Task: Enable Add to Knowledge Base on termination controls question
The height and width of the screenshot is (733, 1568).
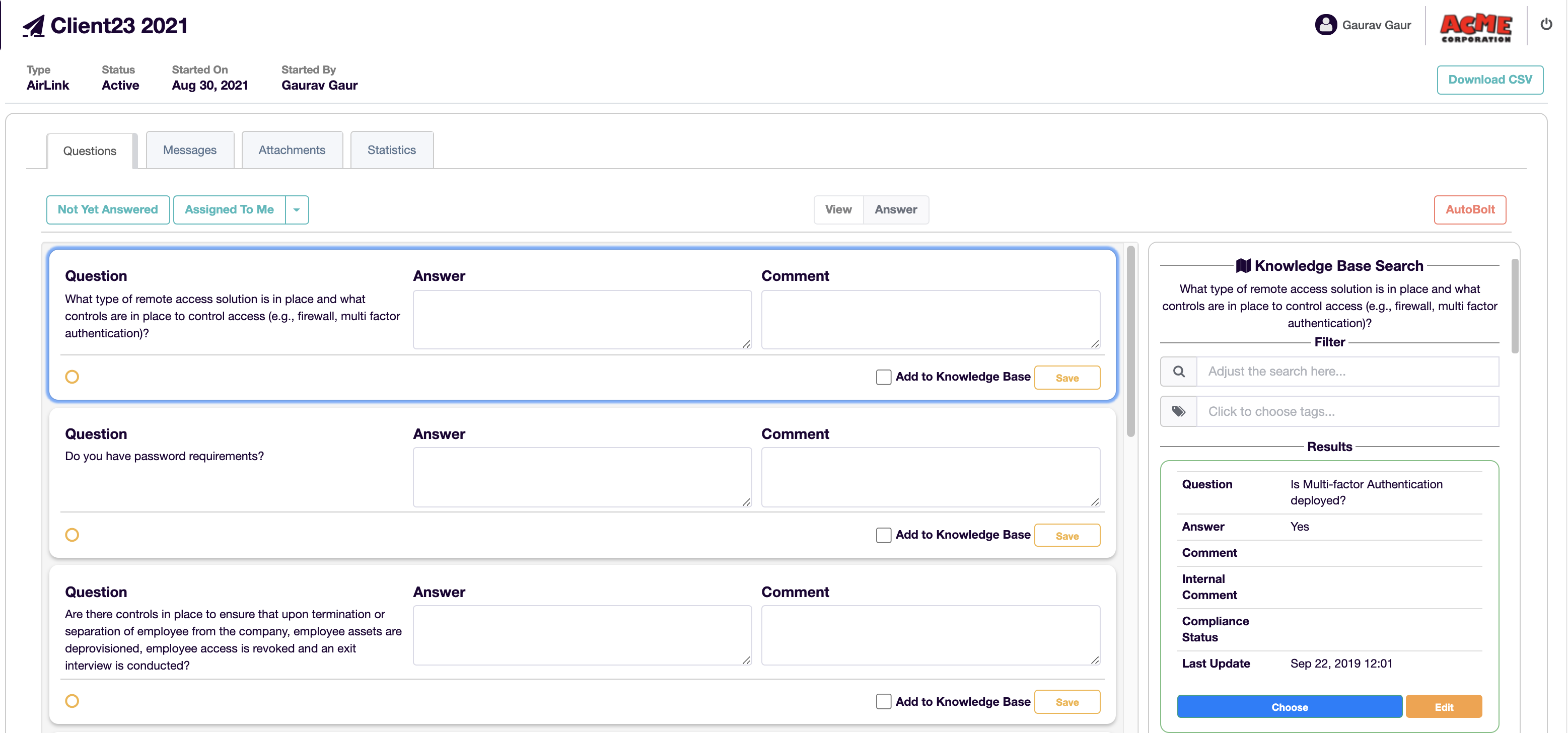Action: click(883, 701)
